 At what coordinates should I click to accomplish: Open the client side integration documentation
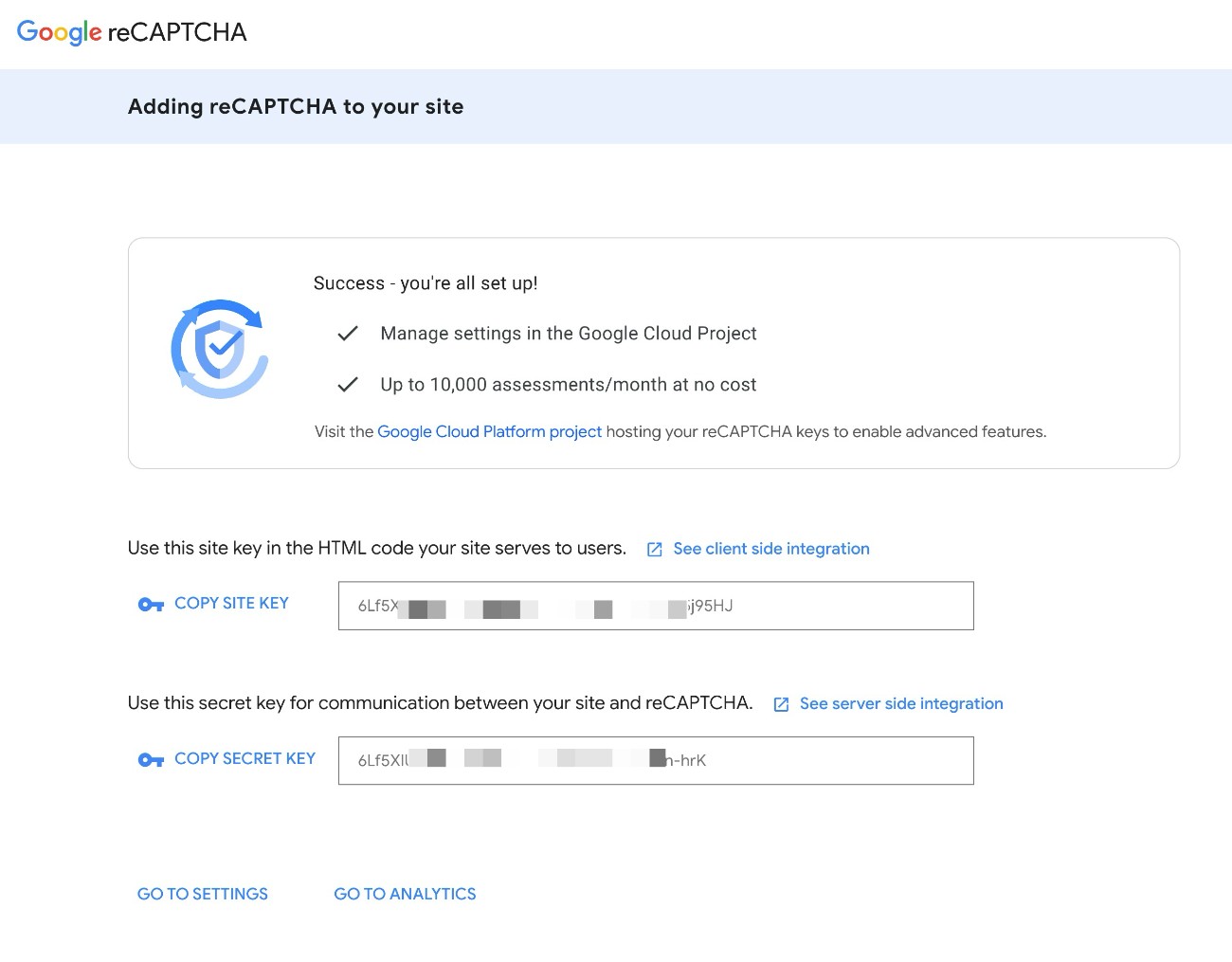click(x=770, y=549)
